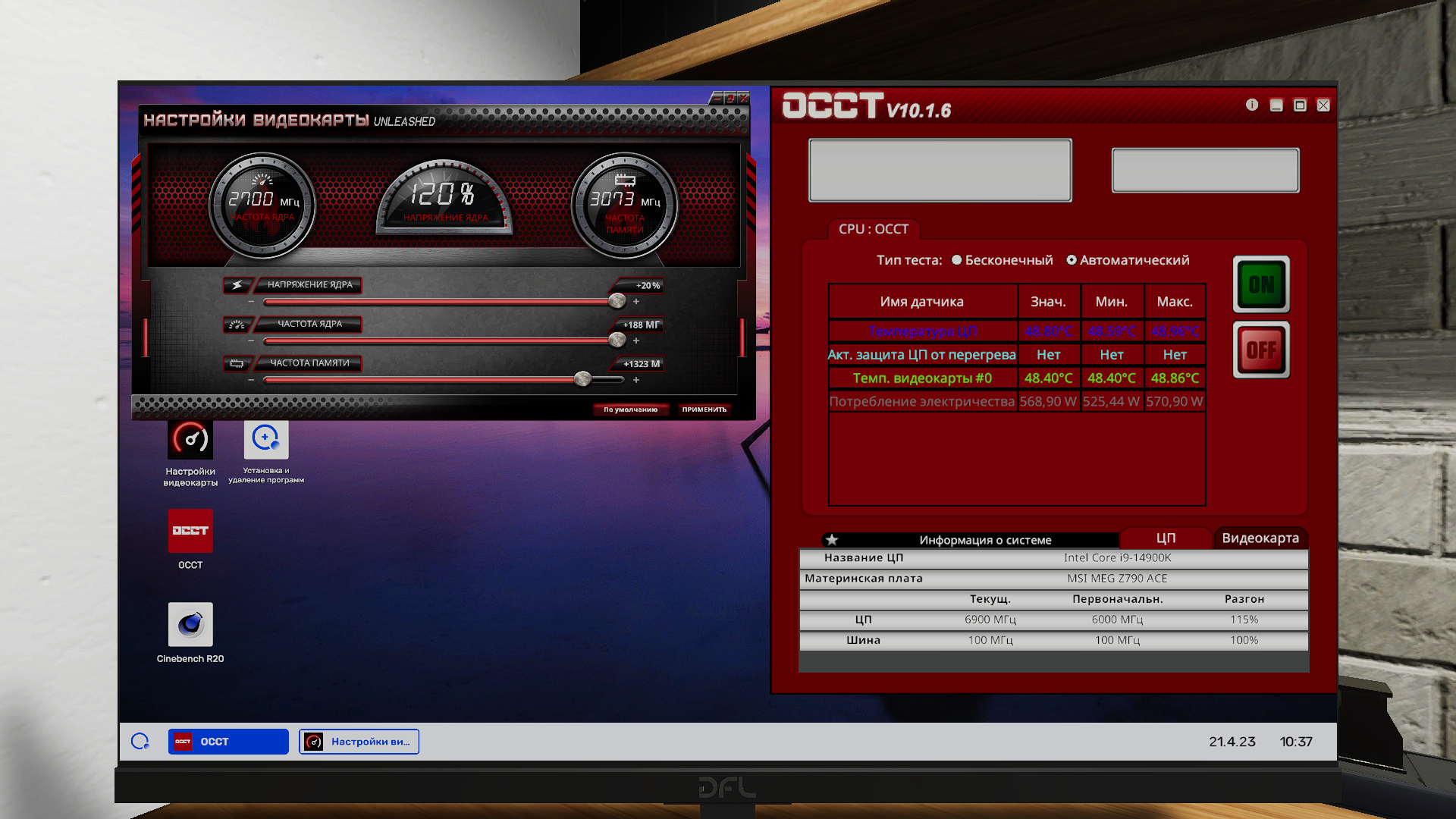Image resolution: width=1456 pixels, height=819 pixels.
Task: Select Акт. защита ЦП от перегрева row
Action: 1017,354
